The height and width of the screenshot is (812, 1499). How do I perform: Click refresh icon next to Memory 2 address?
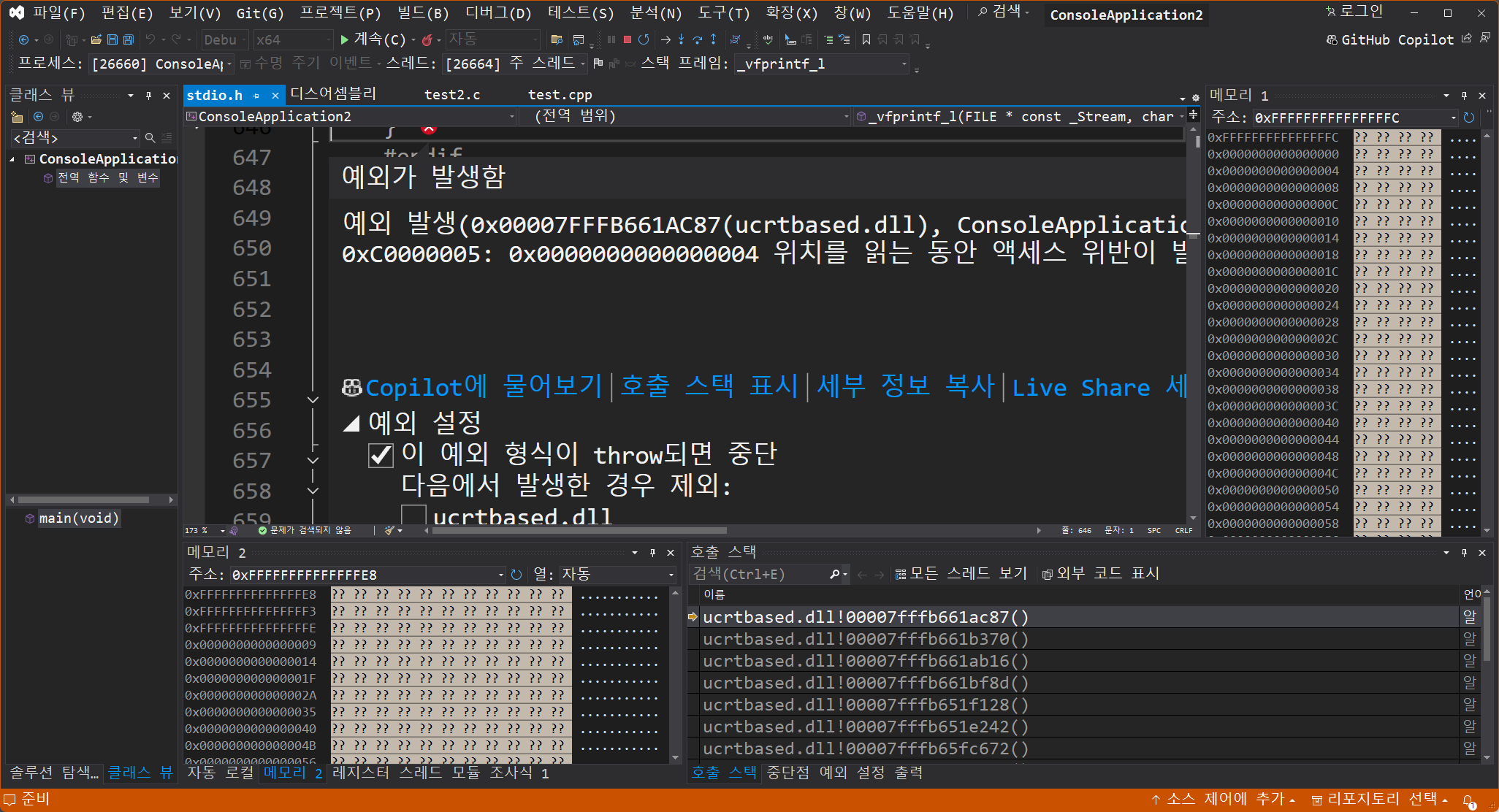[x=516, y=574]
